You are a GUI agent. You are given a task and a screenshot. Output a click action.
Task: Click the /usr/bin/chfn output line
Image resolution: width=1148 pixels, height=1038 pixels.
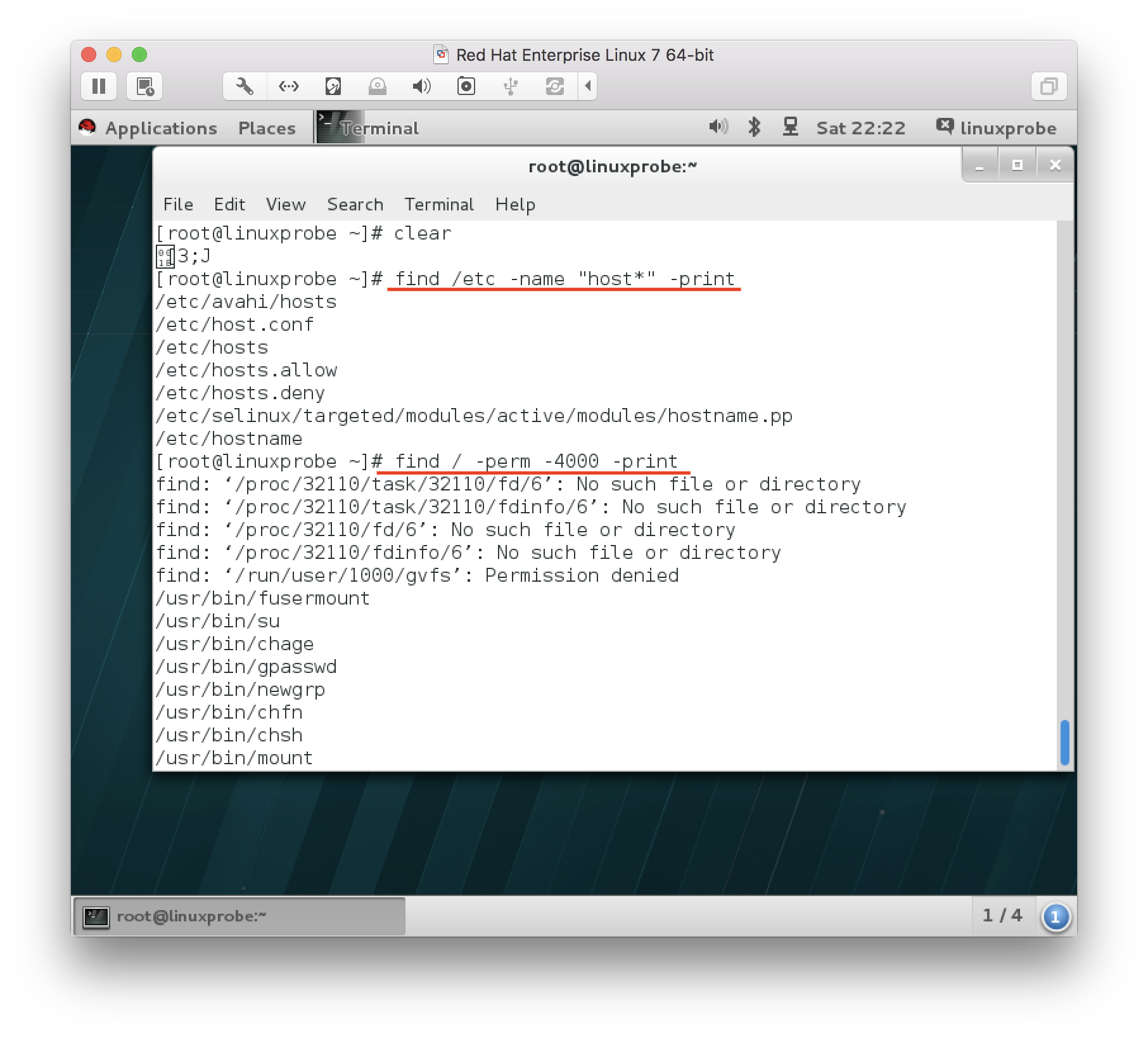pyautogui.click(x=229, y=712)
